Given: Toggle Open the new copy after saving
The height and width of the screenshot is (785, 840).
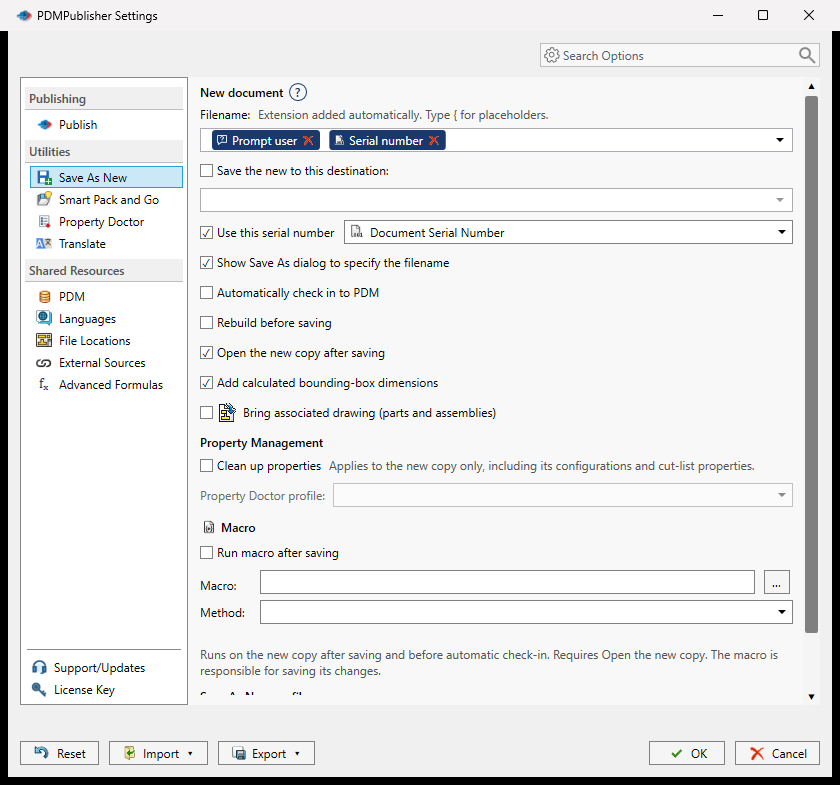Looking at the screenshot, I should pos(206,353).
